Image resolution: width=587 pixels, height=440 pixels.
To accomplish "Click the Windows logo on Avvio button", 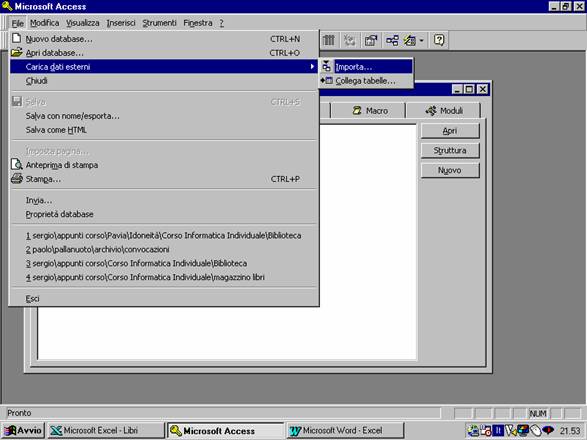I will pyautogui.click(x=10, y=431).
